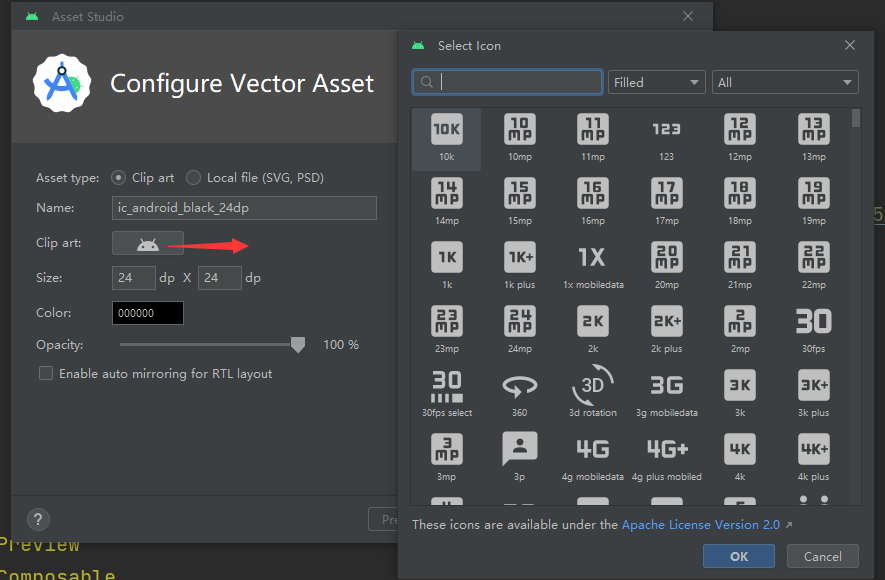Open the Apache License Version 2.0 link
This screenshot has height=580, width=885.
[x=700, y=525]
